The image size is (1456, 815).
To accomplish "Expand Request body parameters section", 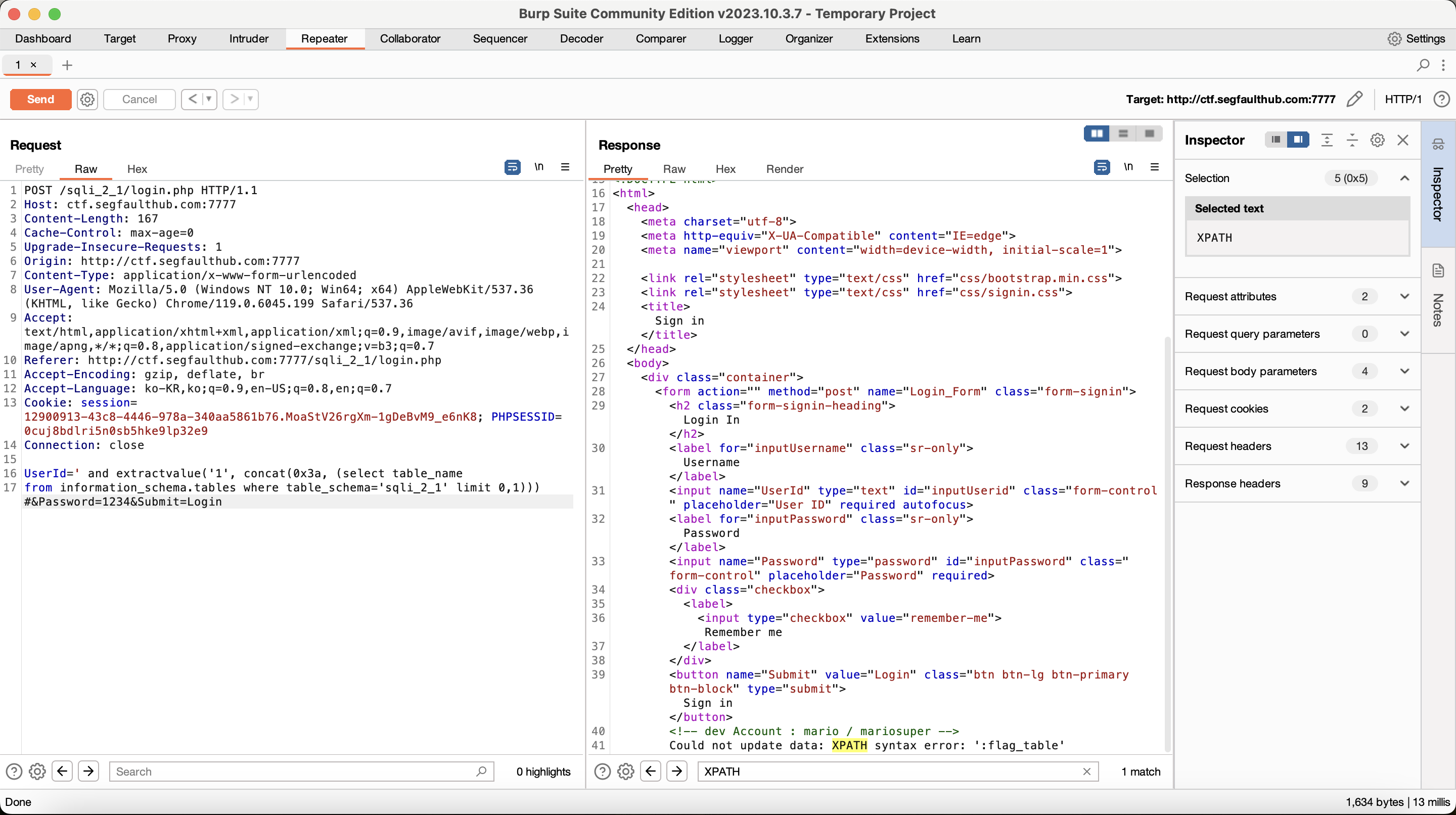I will (1404, 371).
